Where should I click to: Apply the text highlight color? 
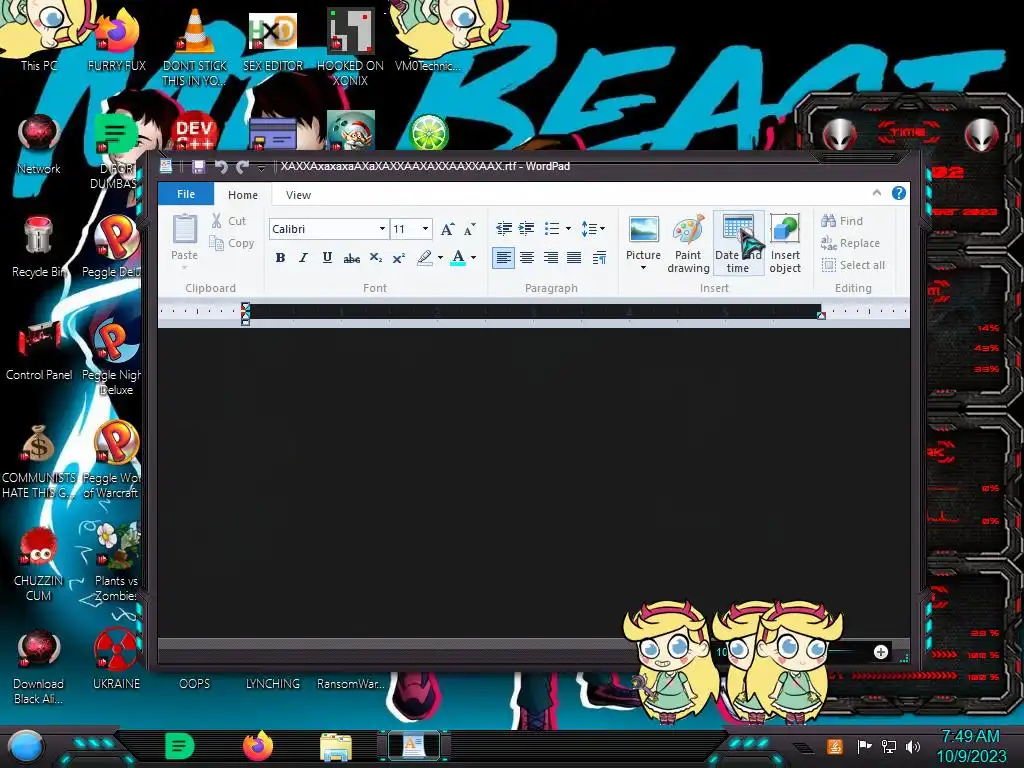pyautogui.click(x=425, y=258)
